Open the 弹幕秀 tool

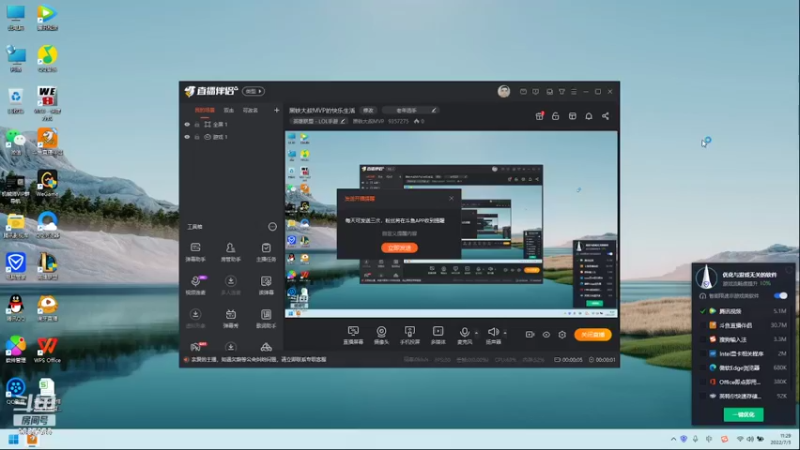pos(231,318)
